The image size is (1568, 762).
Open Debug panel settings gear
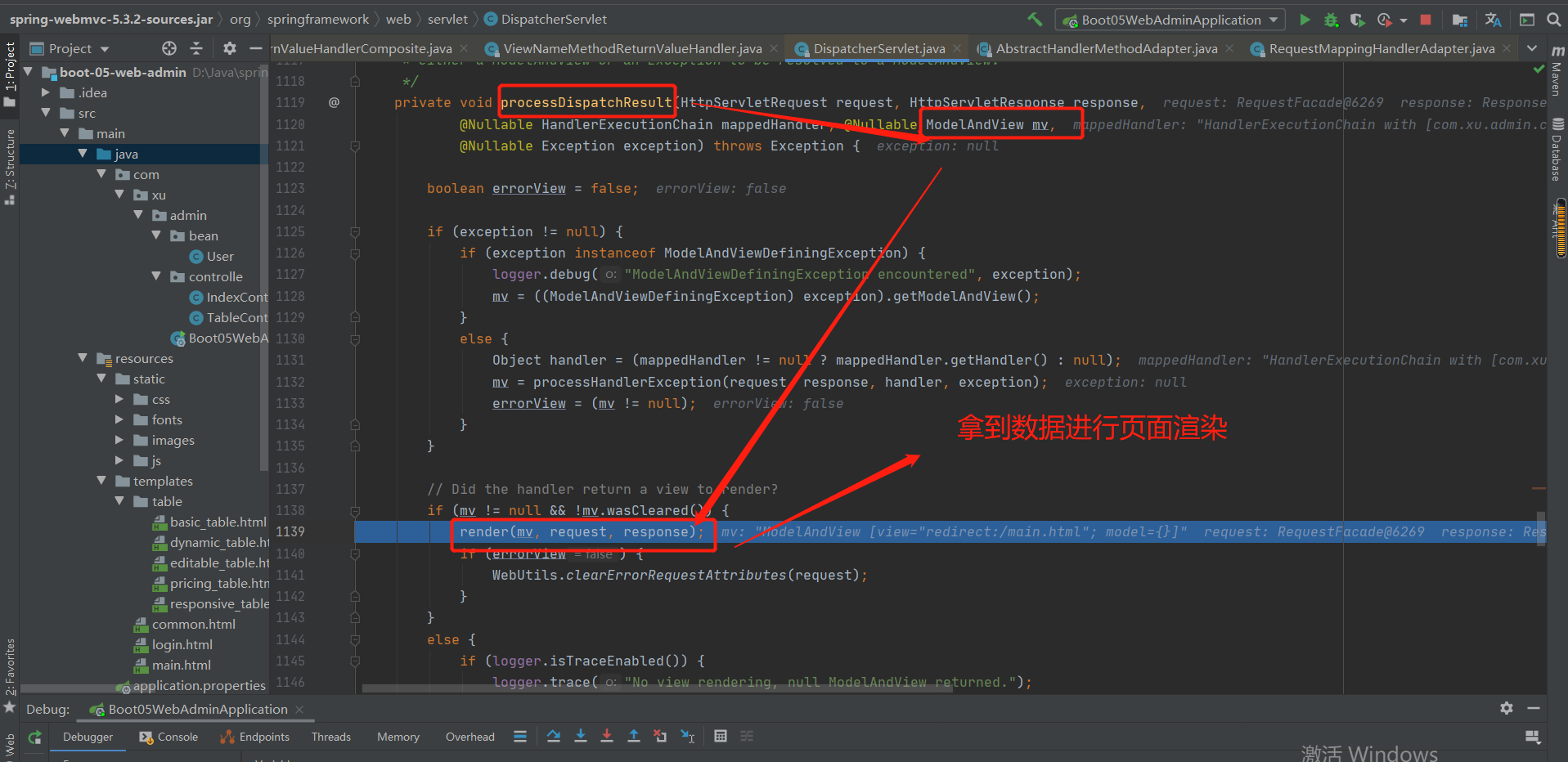pos(1507,708)
